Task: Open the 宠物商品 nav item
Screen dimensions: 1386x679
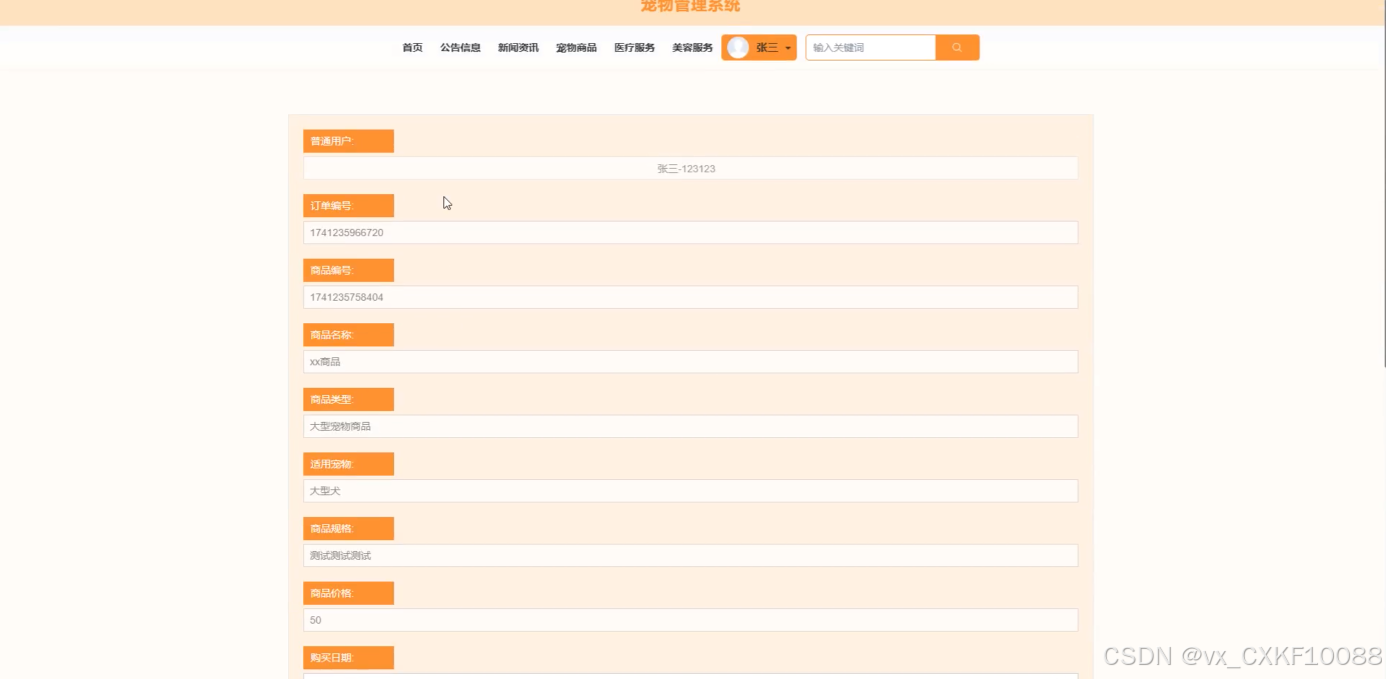Action: point(576,47)
